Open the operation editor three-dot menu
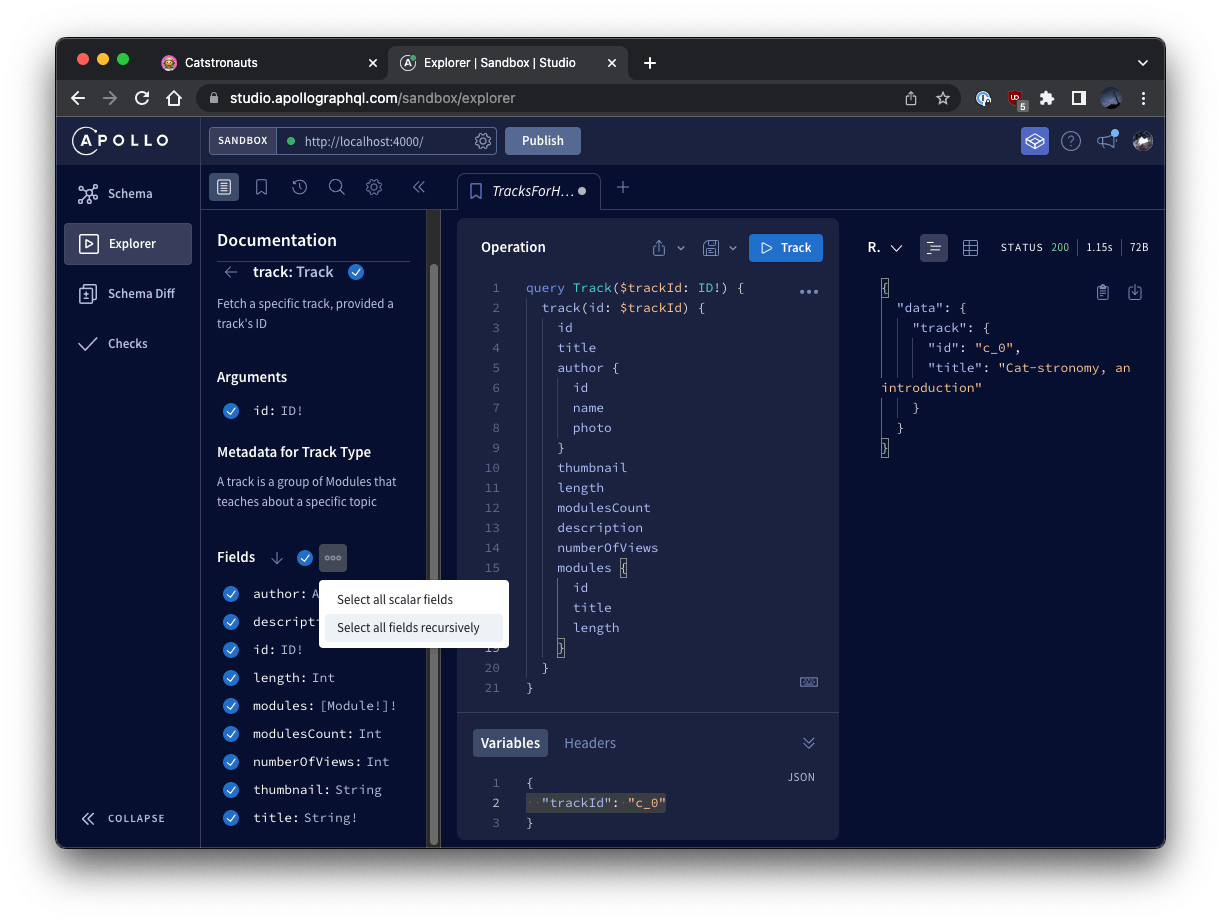Screen dimensions: 1221x922 click(809, 292)
